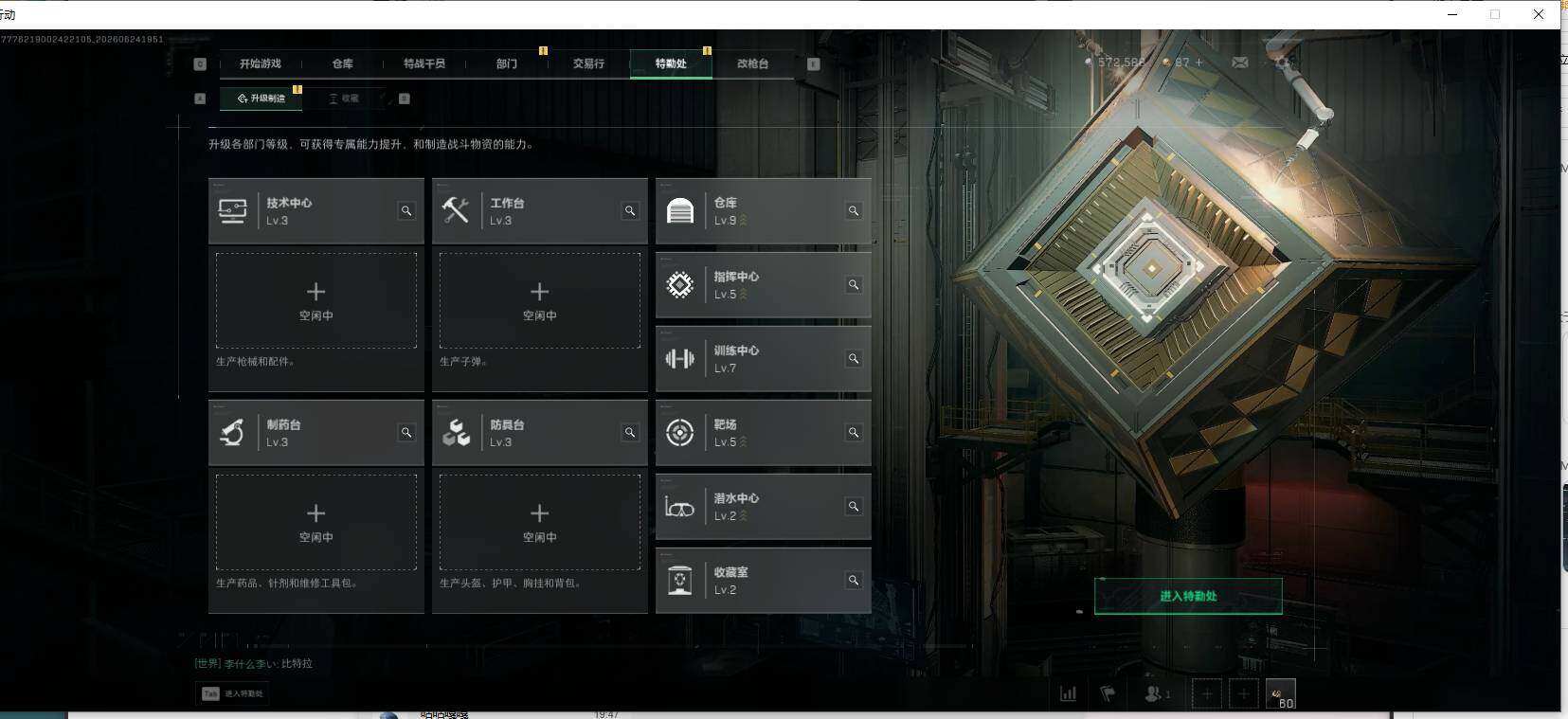Click the 生产药品、针剂和维修工具包 text
The image size is (1568, 719).
(x=287, y=583)
